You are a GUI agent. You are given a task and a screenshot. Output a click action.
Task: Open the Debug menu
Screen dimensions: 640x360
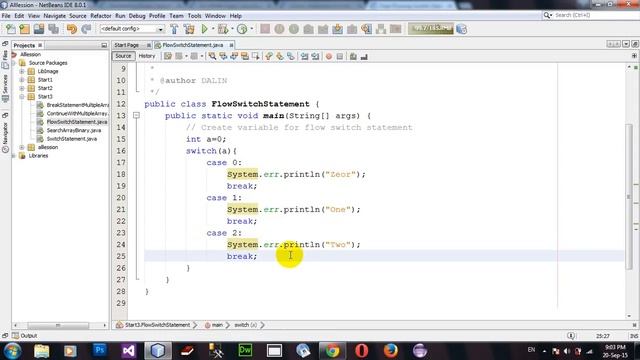(x=137, y=16)
